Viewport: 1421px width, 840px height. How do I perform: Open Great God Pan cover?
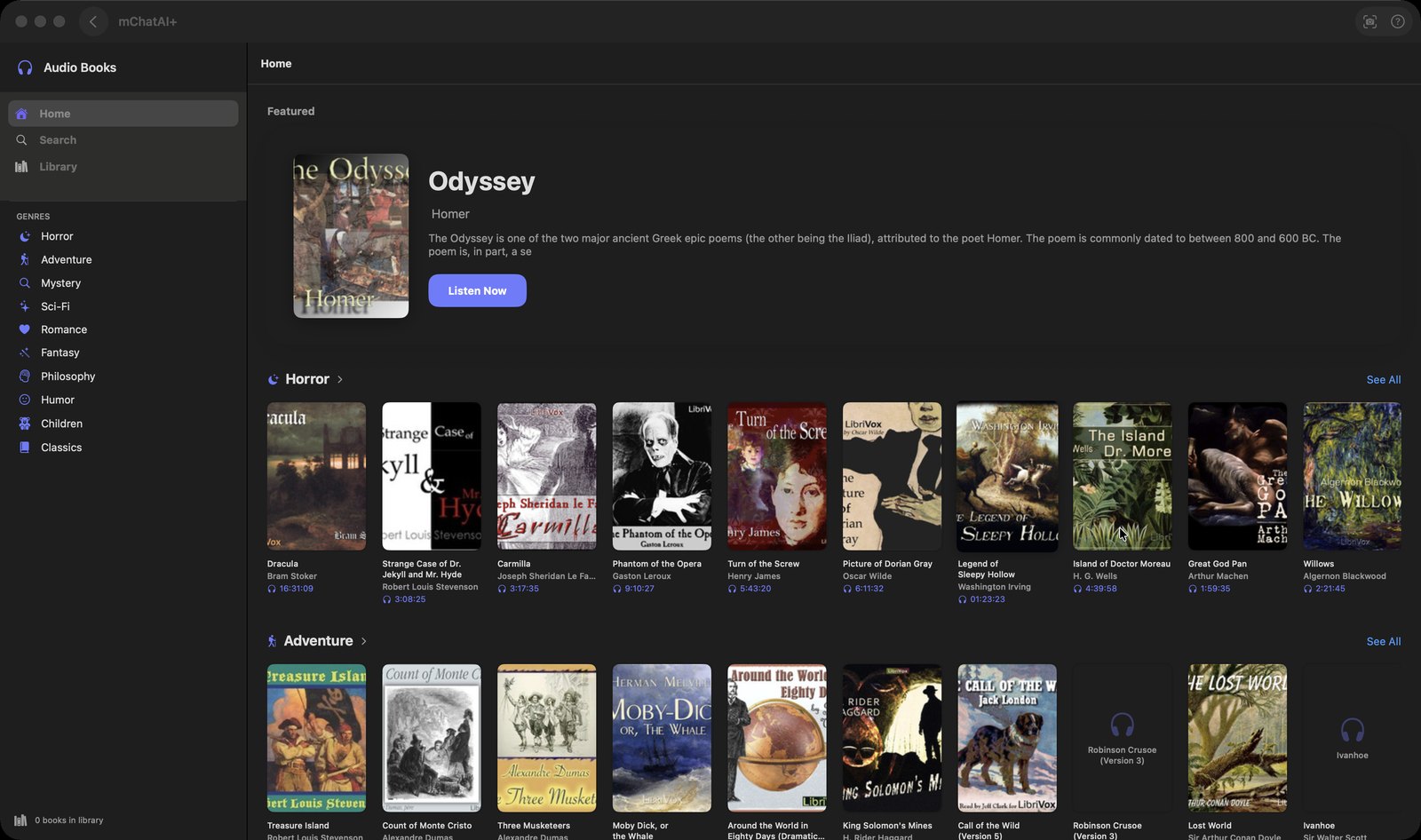(1237, 476)
